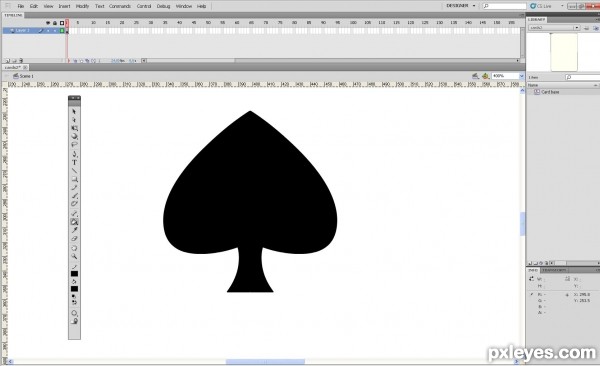
Task: Select the Lasso tool
Action: [74, 145]
